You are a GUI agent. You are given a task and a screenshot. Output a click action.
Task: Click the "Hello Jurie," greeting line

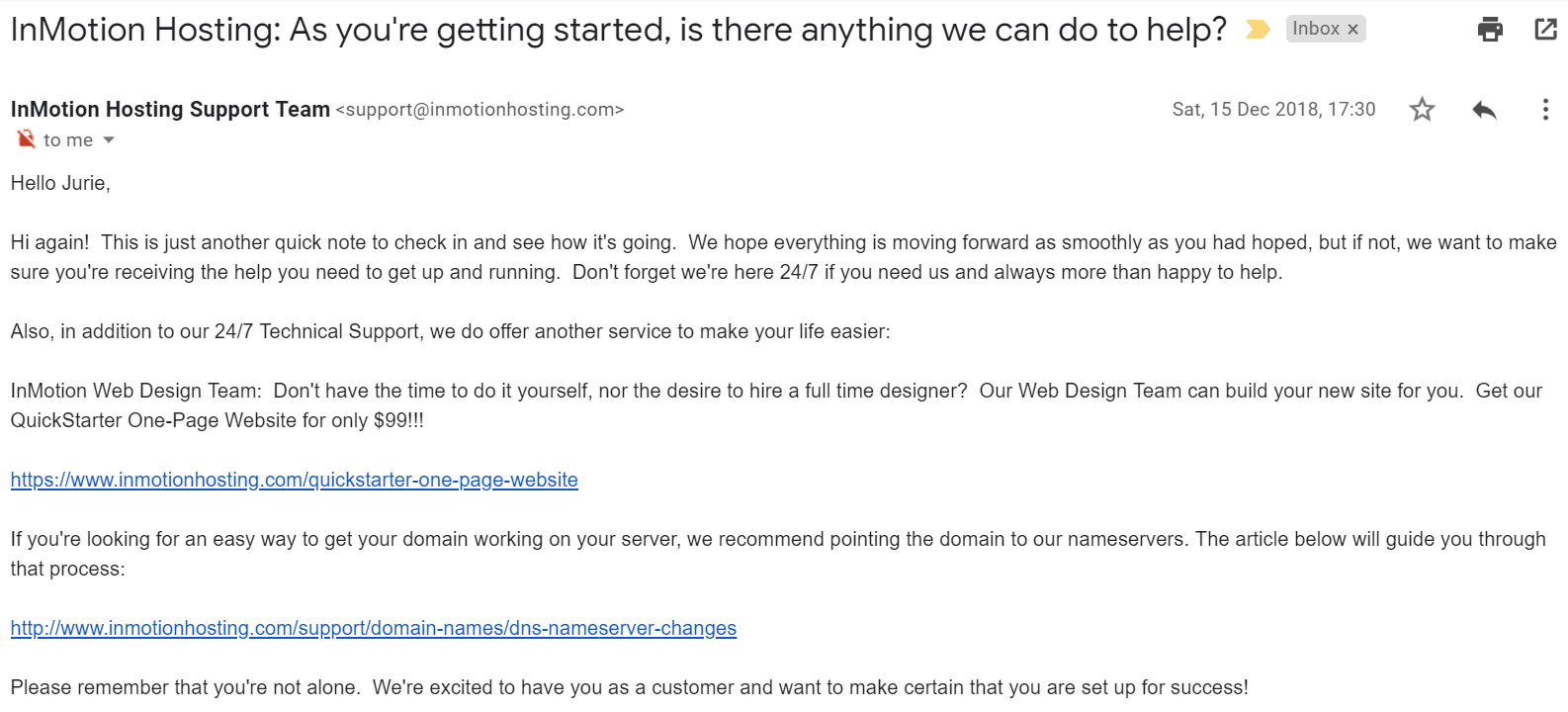pyautogui.click(x=60, y=183)
